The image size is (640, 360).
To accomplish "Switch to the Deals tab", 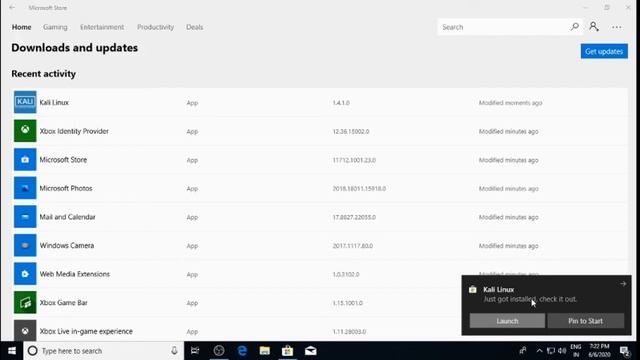I will [194, 27].
